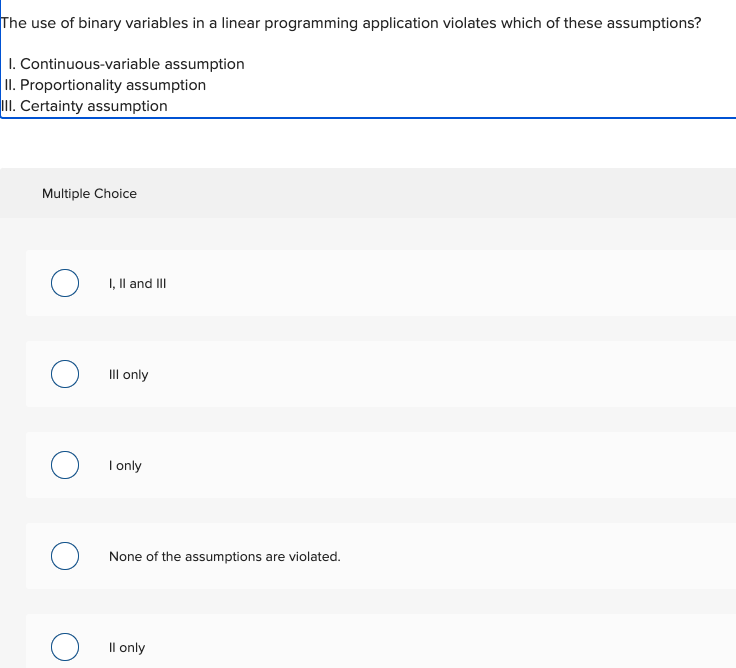
Task: Select the radio button for I, II and III
Action: click(65, 283)
